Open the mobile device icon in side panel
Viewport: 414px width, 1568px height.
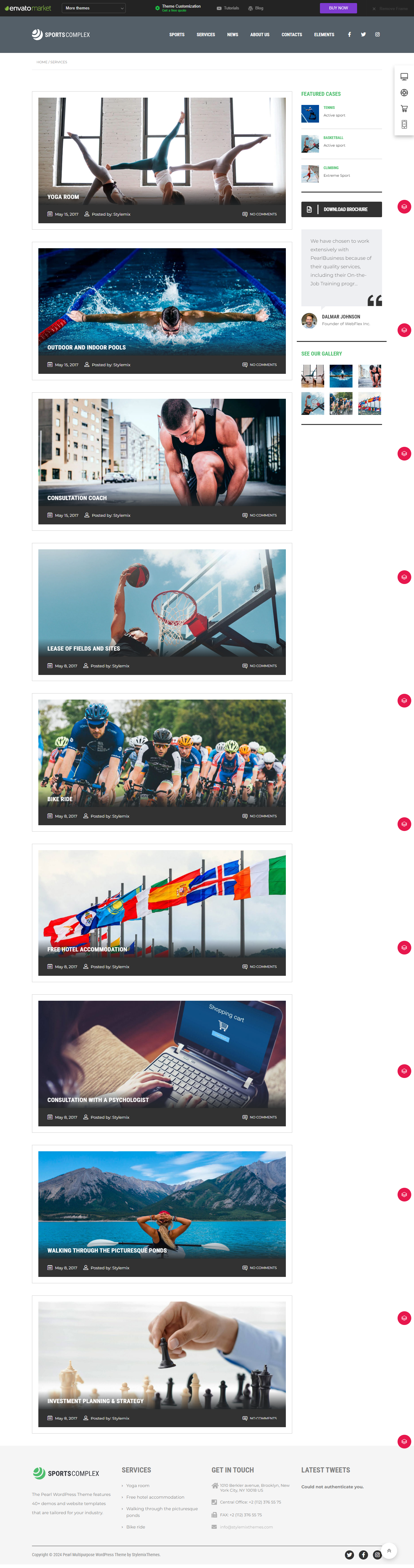pyautogui.click(x=404, y=124)
